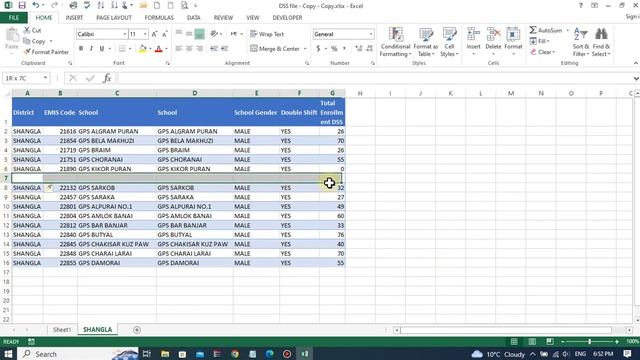640x360 pixels.
Task: Click cell with EMIS code 22801
Action: [60, 207]
